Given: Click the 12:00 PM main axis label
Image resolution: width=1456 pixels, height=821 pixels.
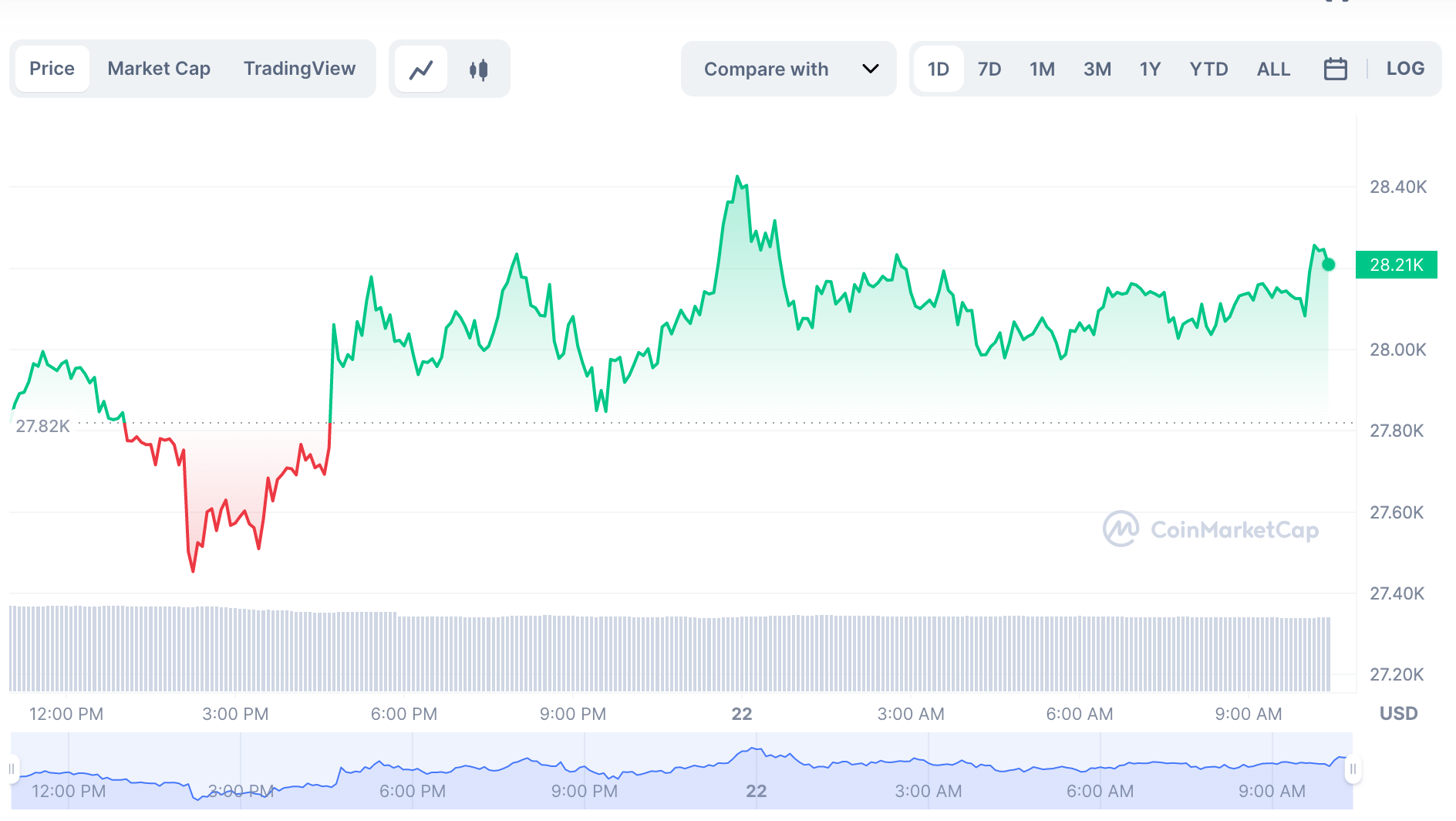Looking at the screenshot, I should tap(66, 714).
